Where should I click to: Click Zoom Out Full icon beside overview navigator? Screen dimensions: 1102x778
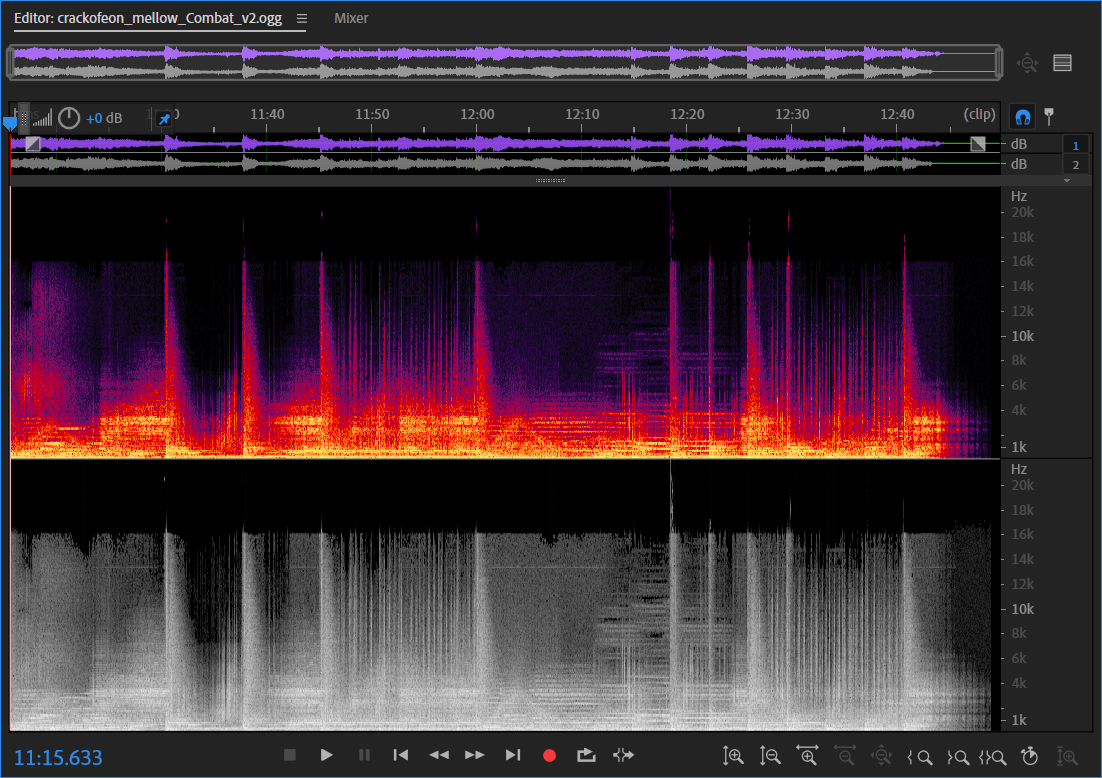coord(1028,63)
